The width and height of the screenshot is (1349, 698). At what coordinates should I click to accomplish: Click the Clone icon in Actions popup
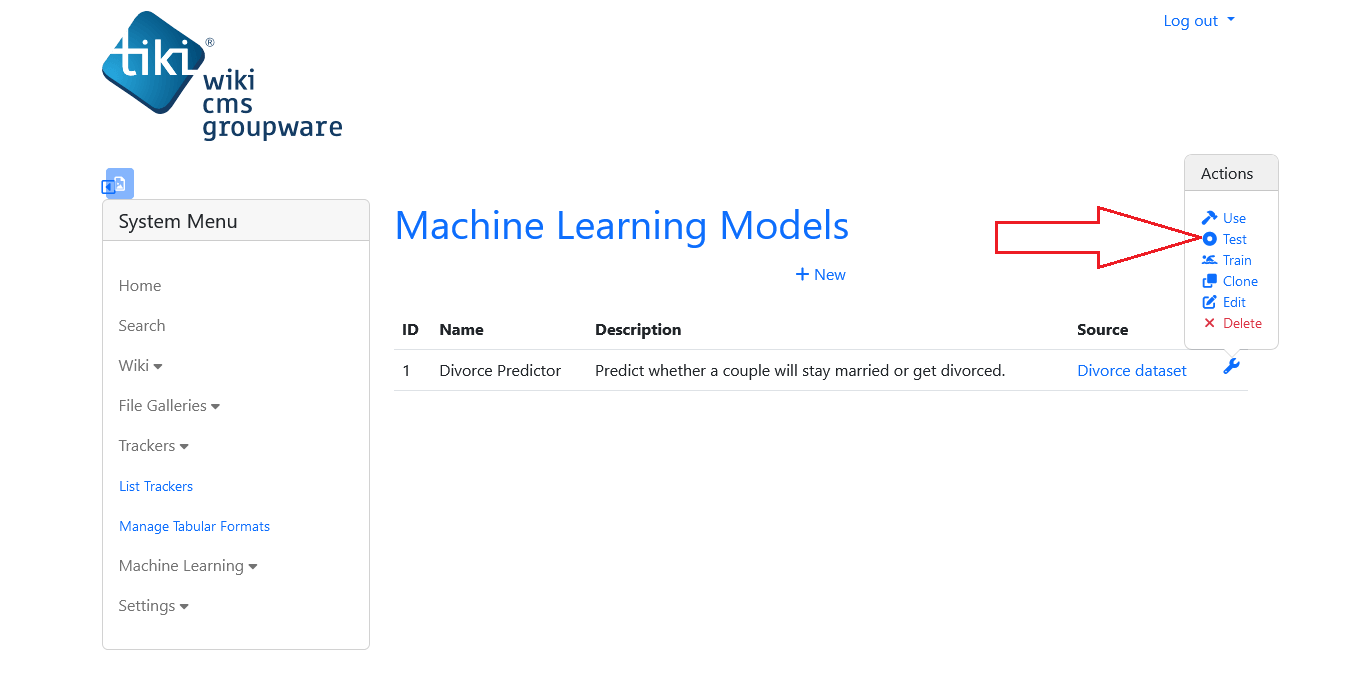pyautogui.click(x=1209, y=281)
